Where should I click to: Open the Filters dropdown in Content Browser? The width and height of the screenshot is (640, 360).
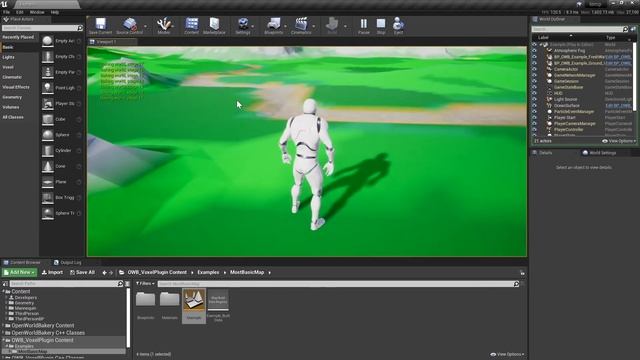pos(145,283)
